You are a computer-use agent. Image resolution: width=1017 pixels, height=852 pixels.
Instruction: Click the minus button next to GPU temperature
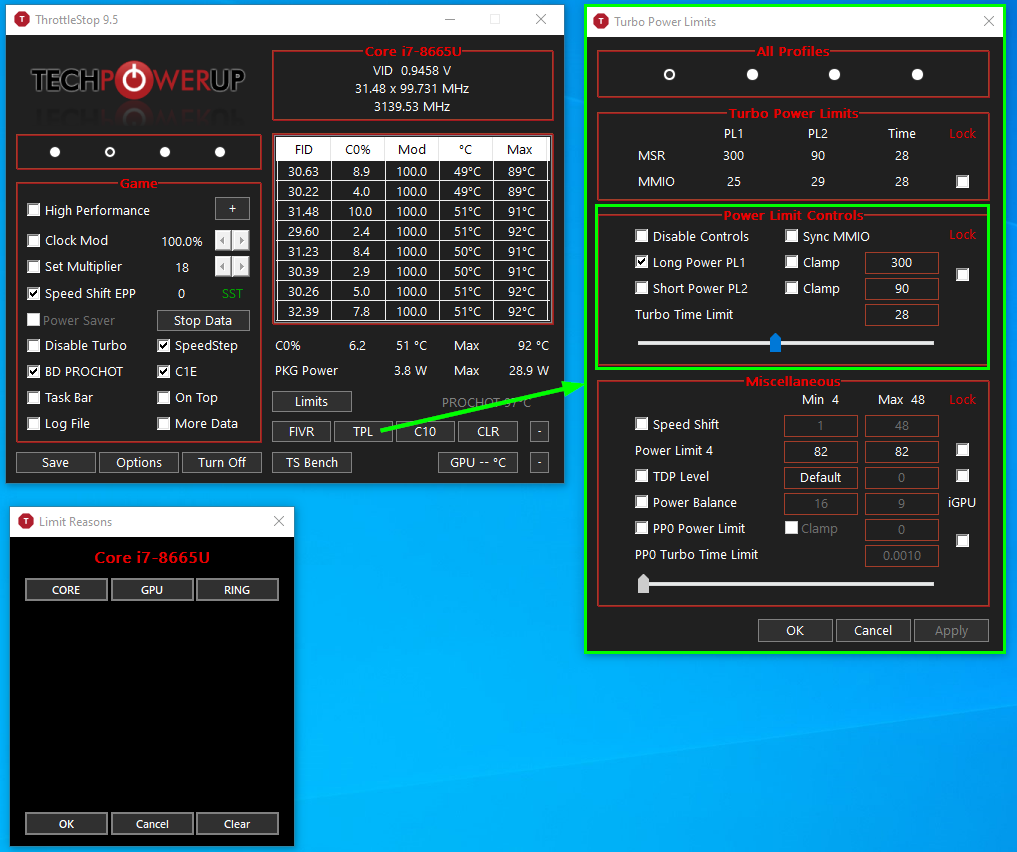tap(539, 462)
